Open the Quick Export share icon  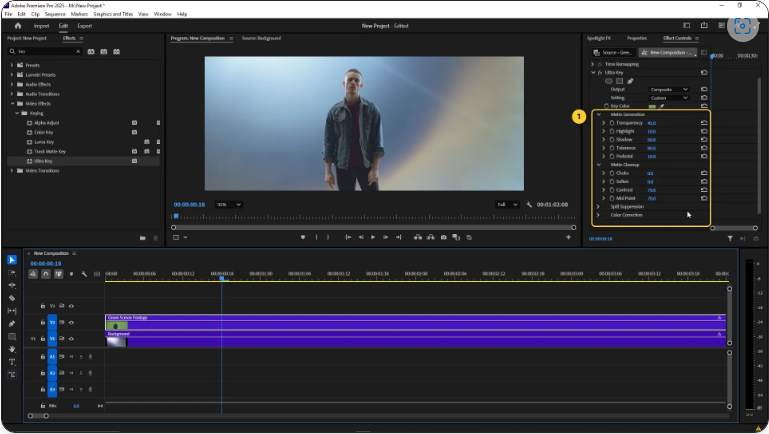click(x=704, y=26)
